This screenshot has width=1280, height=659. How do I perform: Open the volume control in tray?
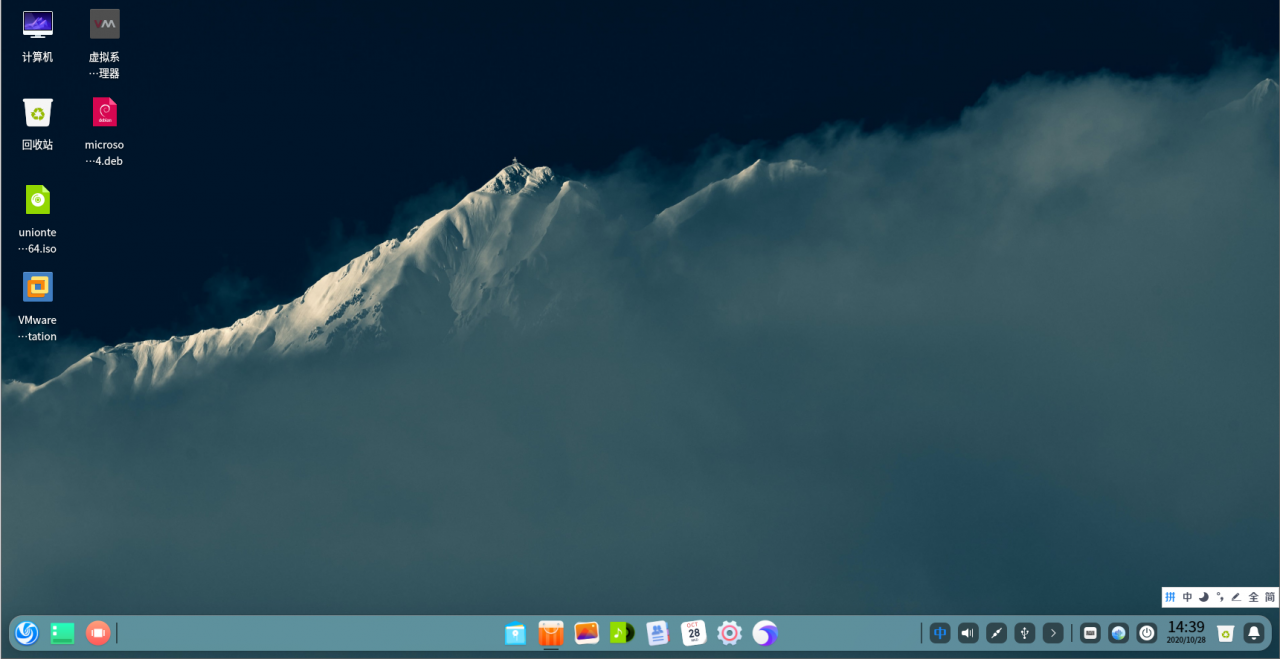(967, 633)
